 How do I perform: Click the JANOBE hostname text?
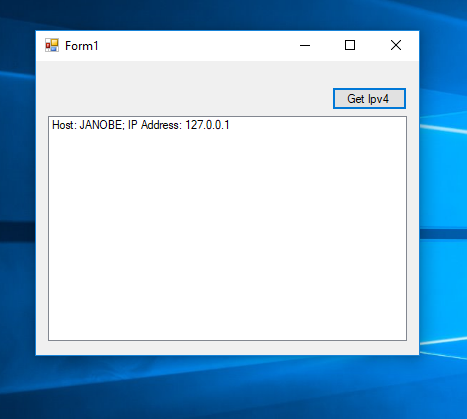[x=101, y=125]
